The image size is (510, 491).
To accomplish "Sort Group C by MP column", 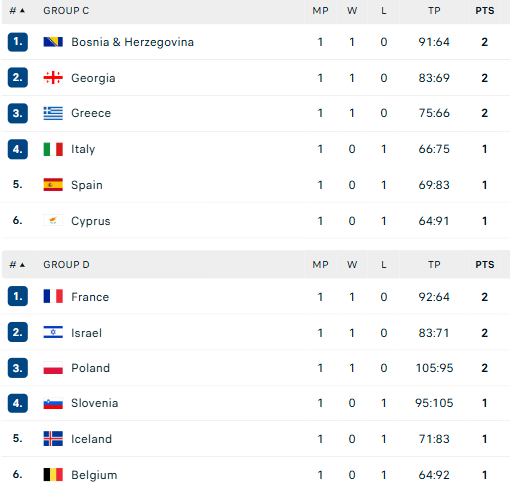I will [320, 11].
